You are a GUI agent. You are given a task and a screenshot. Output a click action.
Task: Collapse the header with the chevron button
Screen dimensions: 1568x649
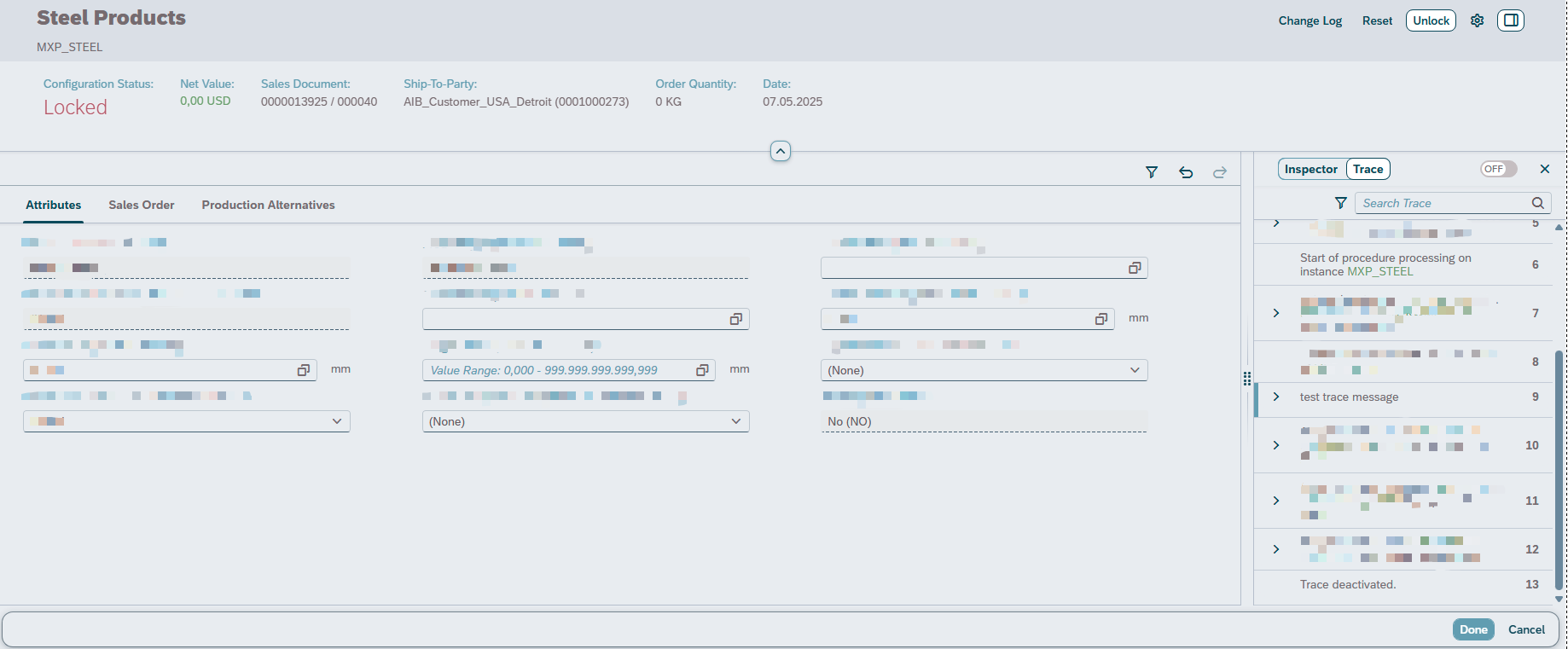pos(781,151)
